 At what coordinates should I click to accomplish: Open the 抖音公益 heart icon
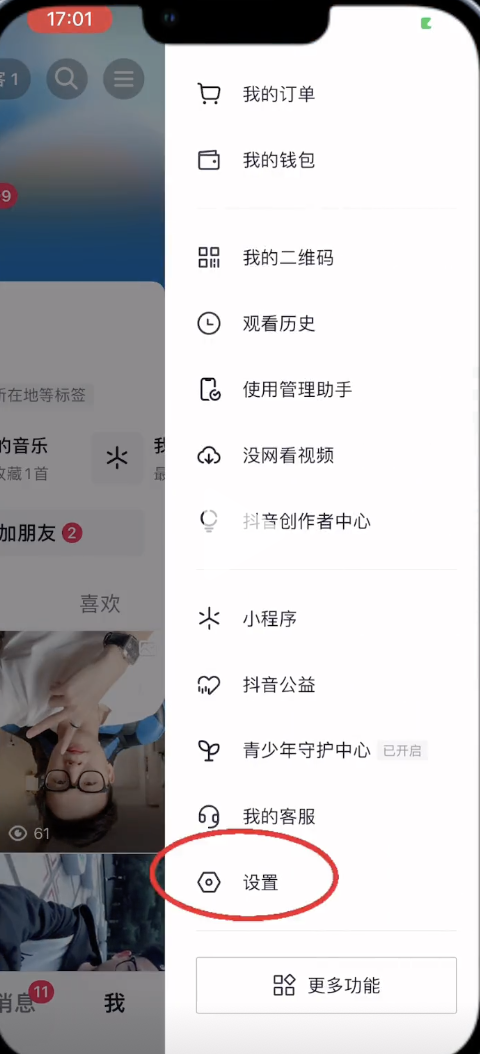209,685
